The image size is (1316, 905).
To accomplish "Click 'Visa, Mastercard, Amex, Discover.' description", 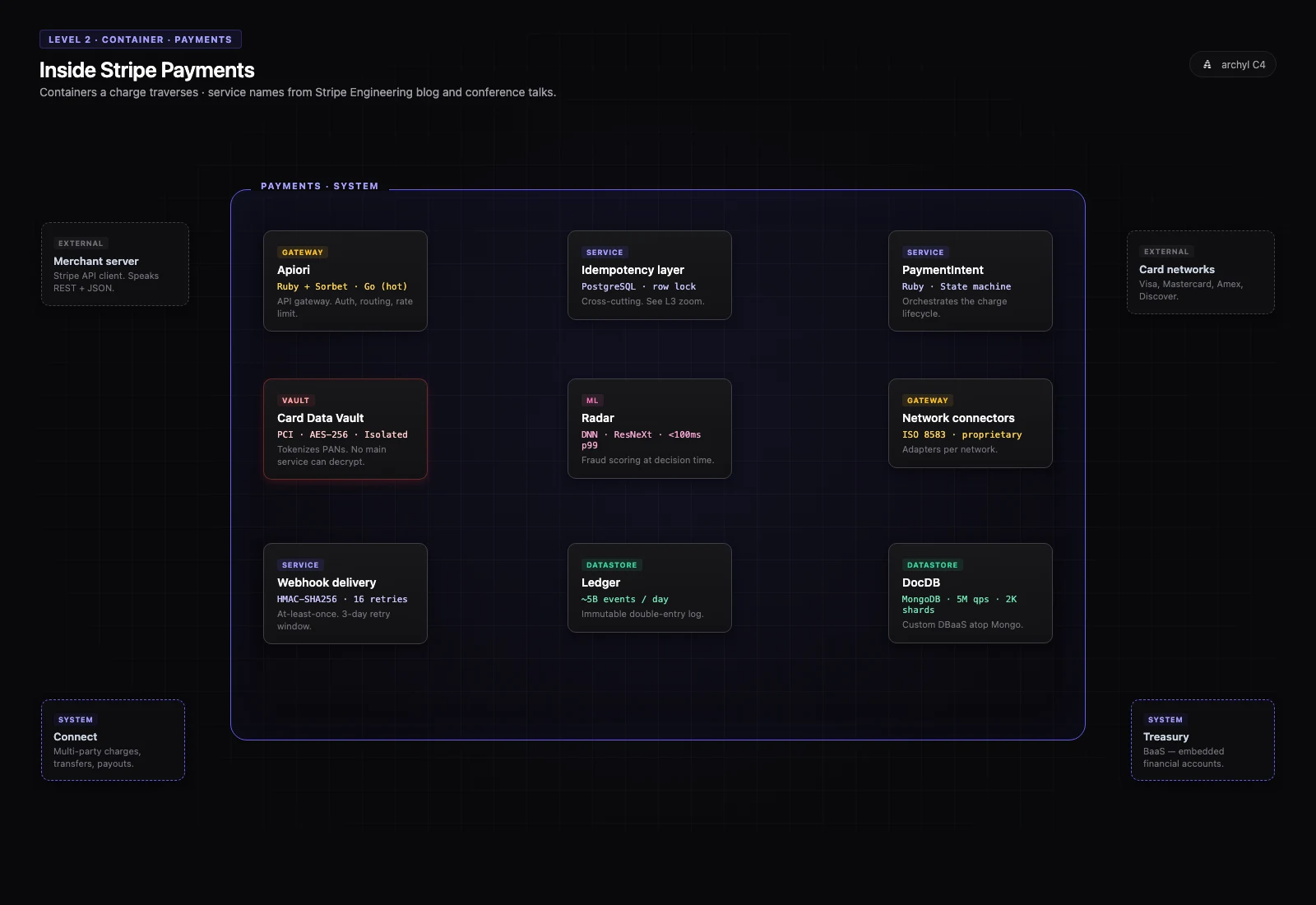I will (1191, 290).
